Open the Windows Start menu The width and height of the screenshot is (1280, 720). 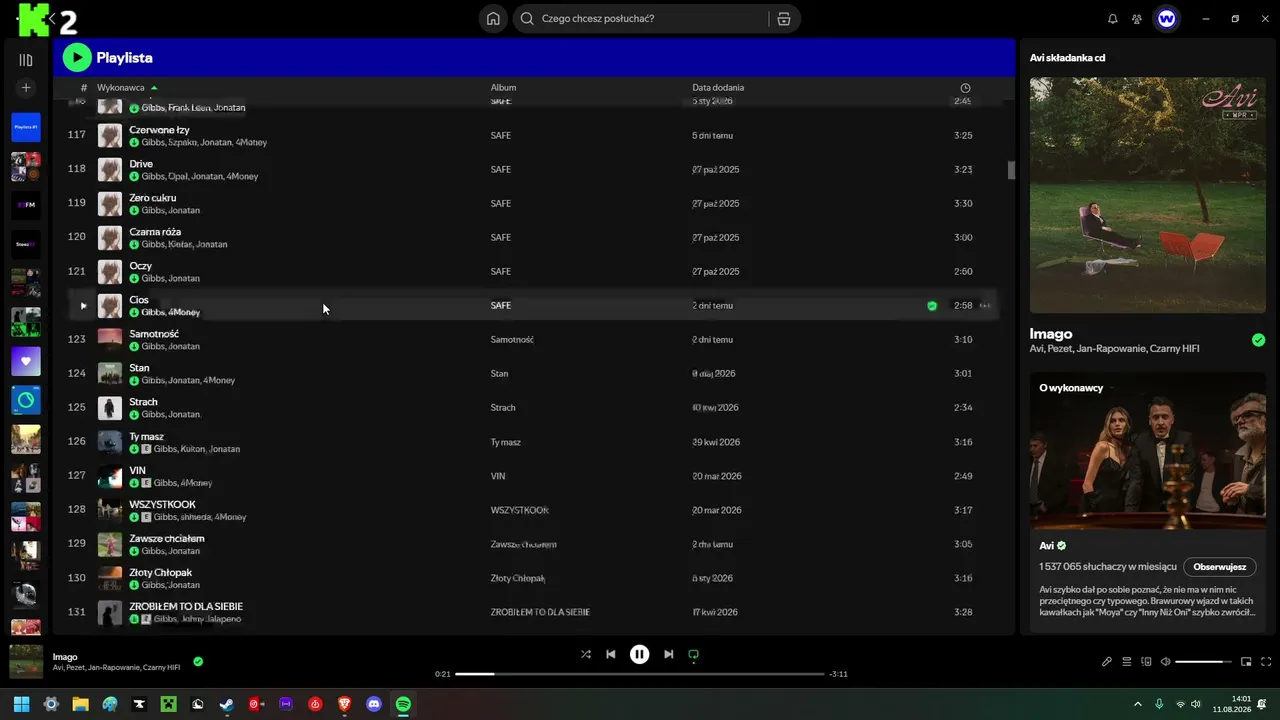pos(21,704)
